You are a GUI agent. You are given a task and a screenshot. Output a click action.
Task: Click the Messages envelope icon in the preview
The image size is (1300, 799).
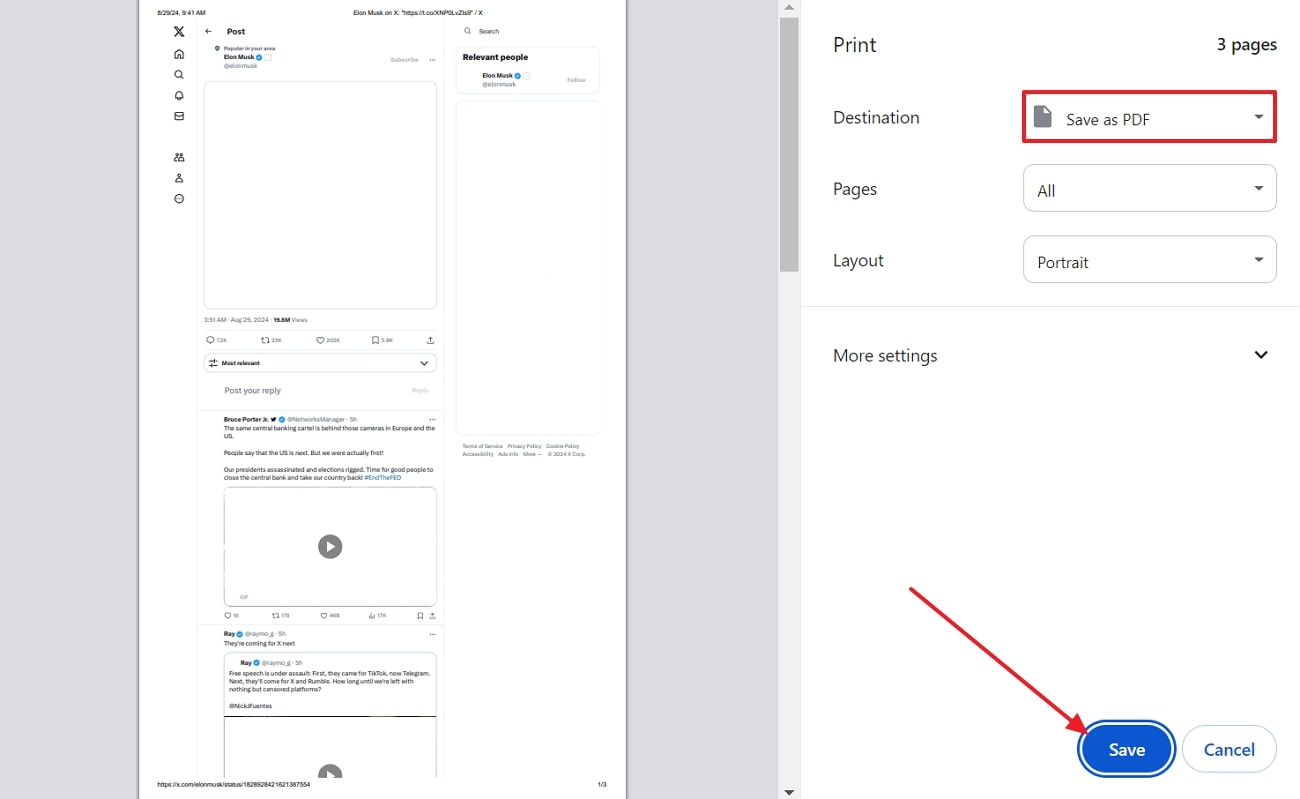click(179, 116)
